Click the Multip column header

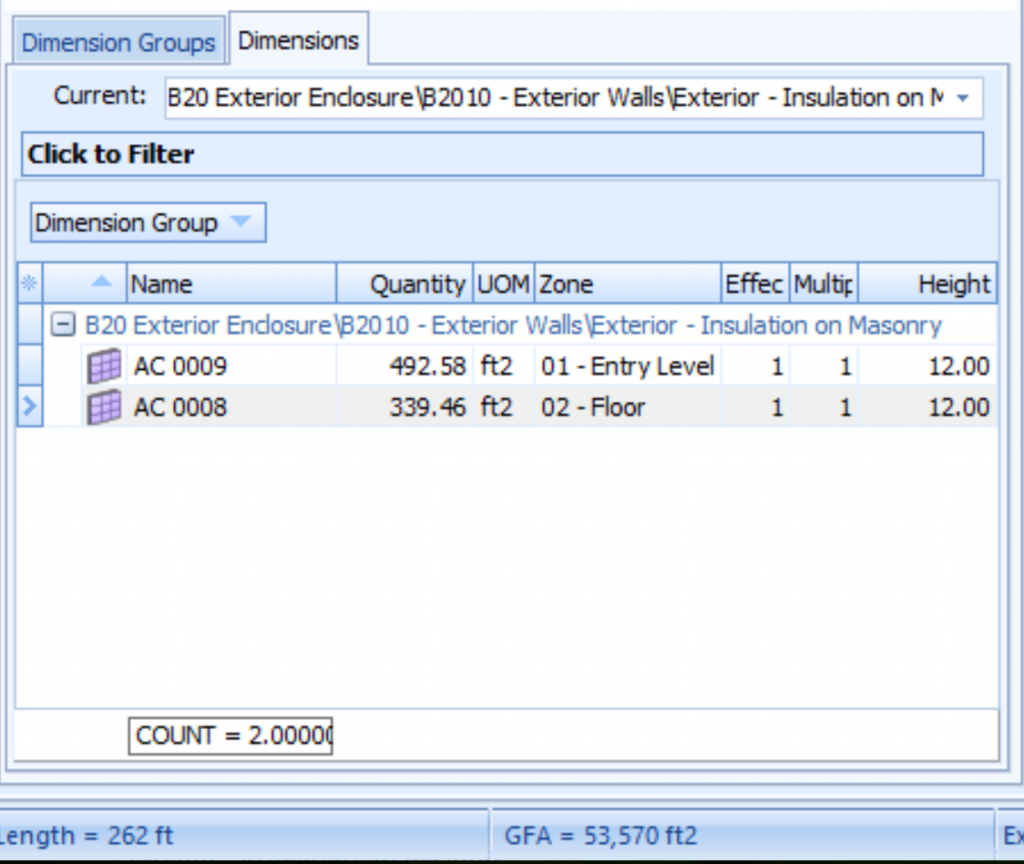pyautogui.click(x=824, y=283)
